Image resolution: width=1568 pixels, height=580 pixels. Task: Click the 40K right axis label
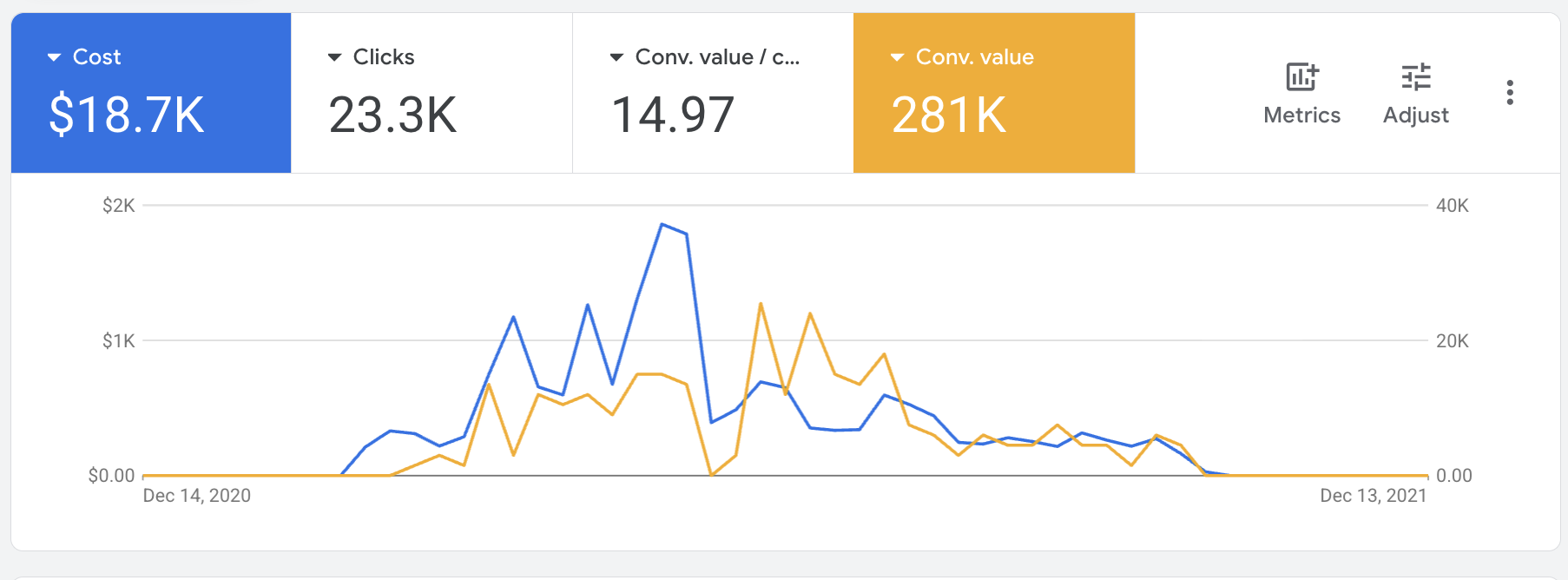(1452, 206)
